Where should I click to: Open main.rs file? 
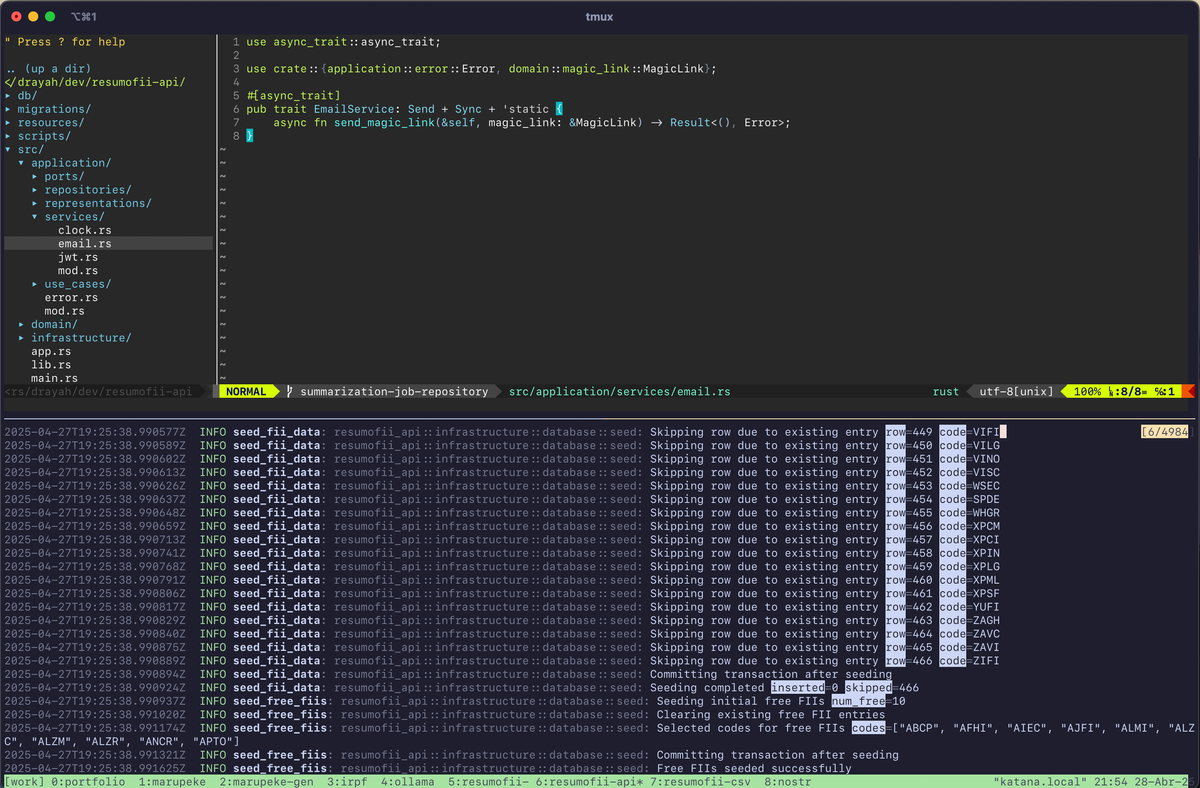point(55,379)
